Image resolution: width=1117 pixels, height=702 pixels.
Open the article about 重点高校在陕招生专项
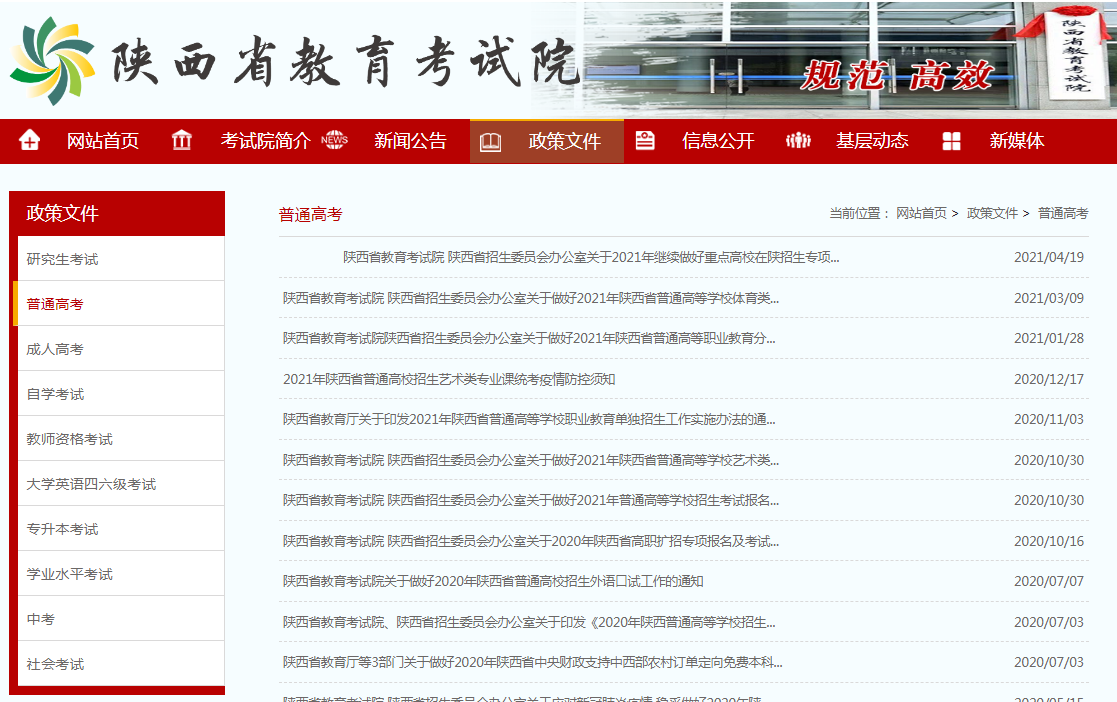[x=591, y=257]
